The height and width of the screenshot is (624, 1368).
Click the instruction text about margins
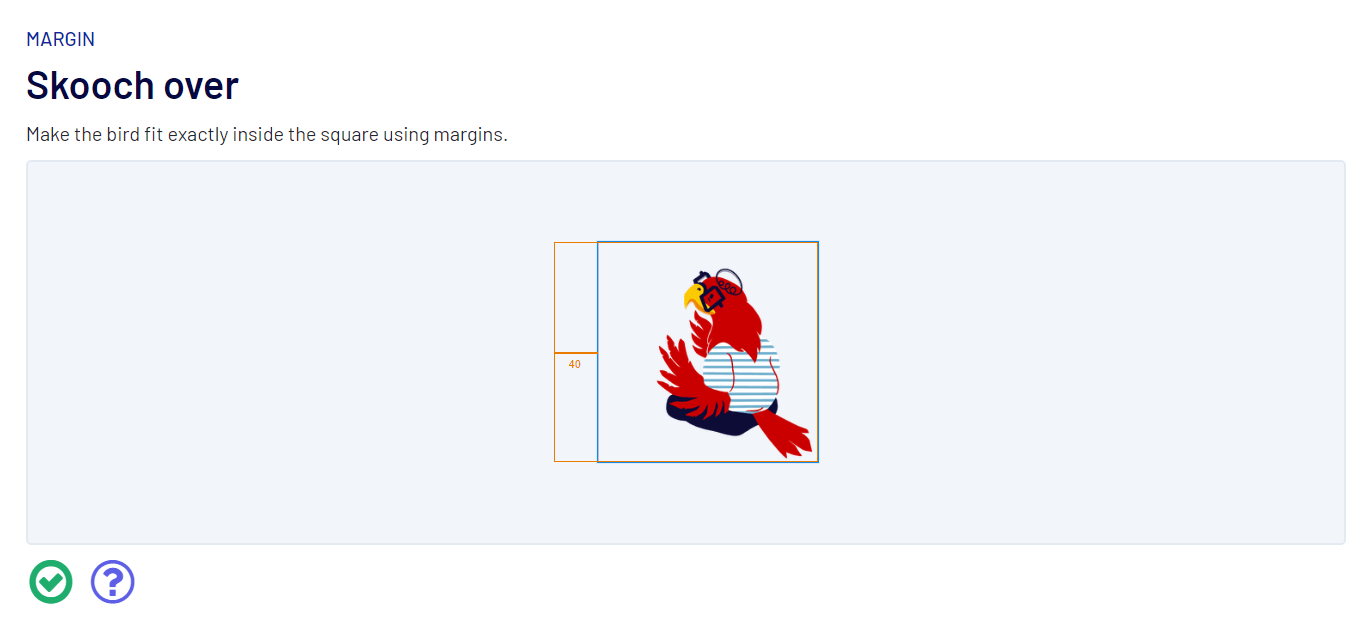(267, 135)
